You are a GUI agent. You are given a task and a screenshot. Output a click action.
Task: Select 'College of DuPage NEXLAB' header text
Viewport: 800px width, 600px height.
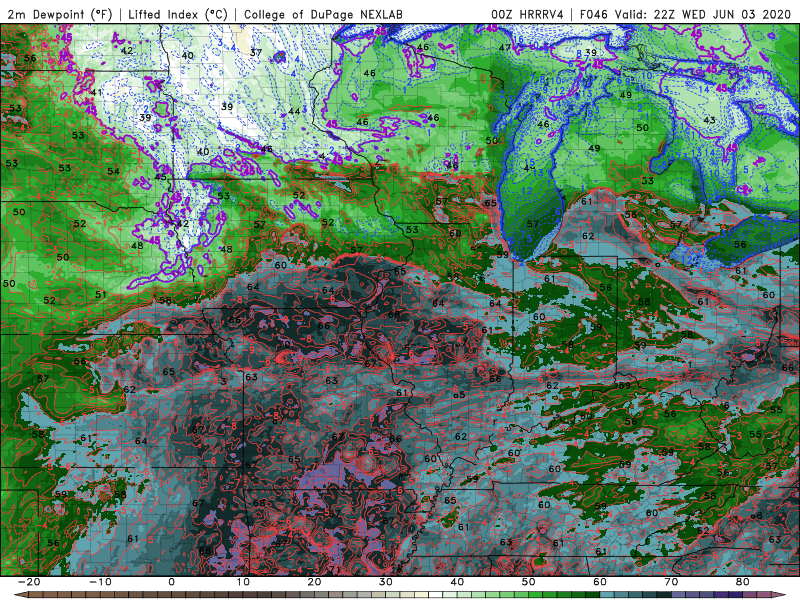(323, 14)
